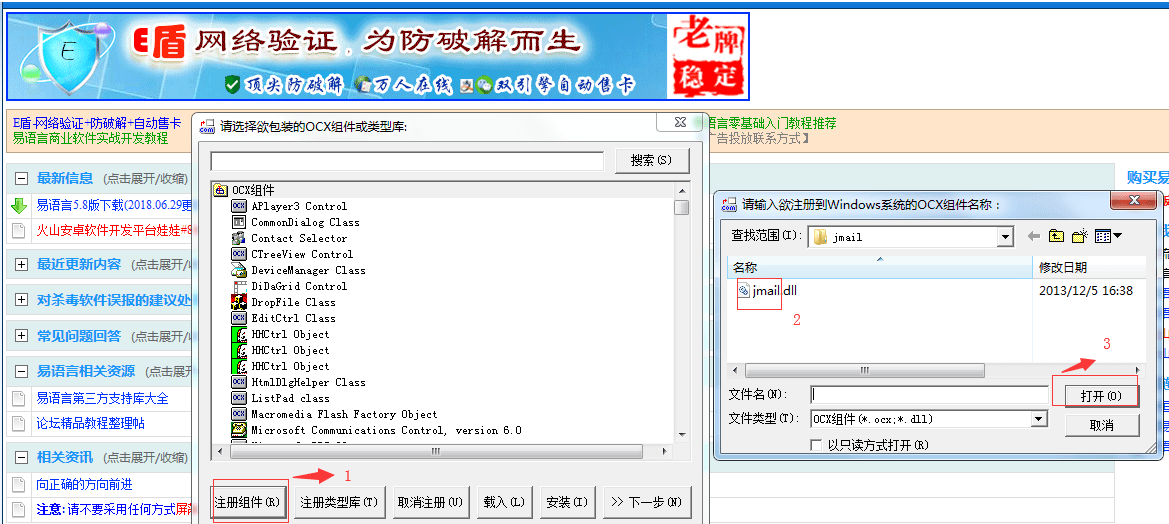
Task: Click the page icon beside 论坛精品教程整理帖
Action: [x=19, y=424]
